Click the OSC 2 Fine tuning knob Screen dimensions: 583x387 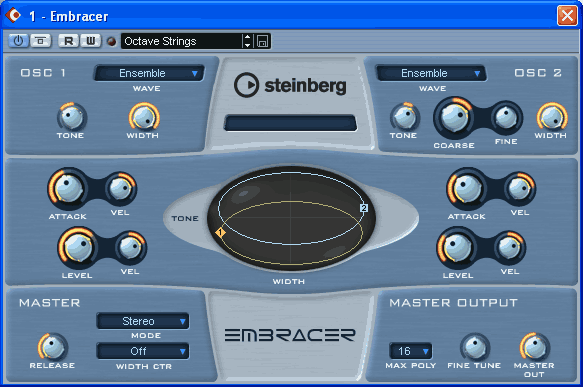[x=506, y=117]
